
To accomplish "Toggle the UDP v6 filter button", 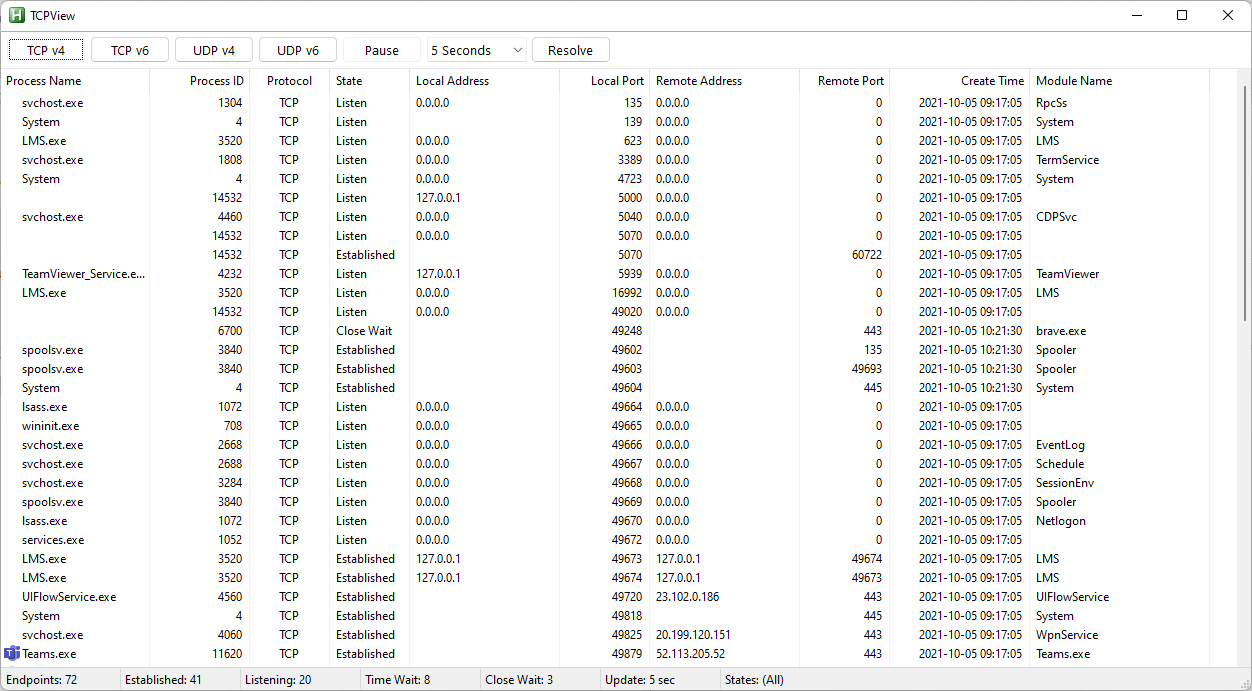I will (298, 50).
